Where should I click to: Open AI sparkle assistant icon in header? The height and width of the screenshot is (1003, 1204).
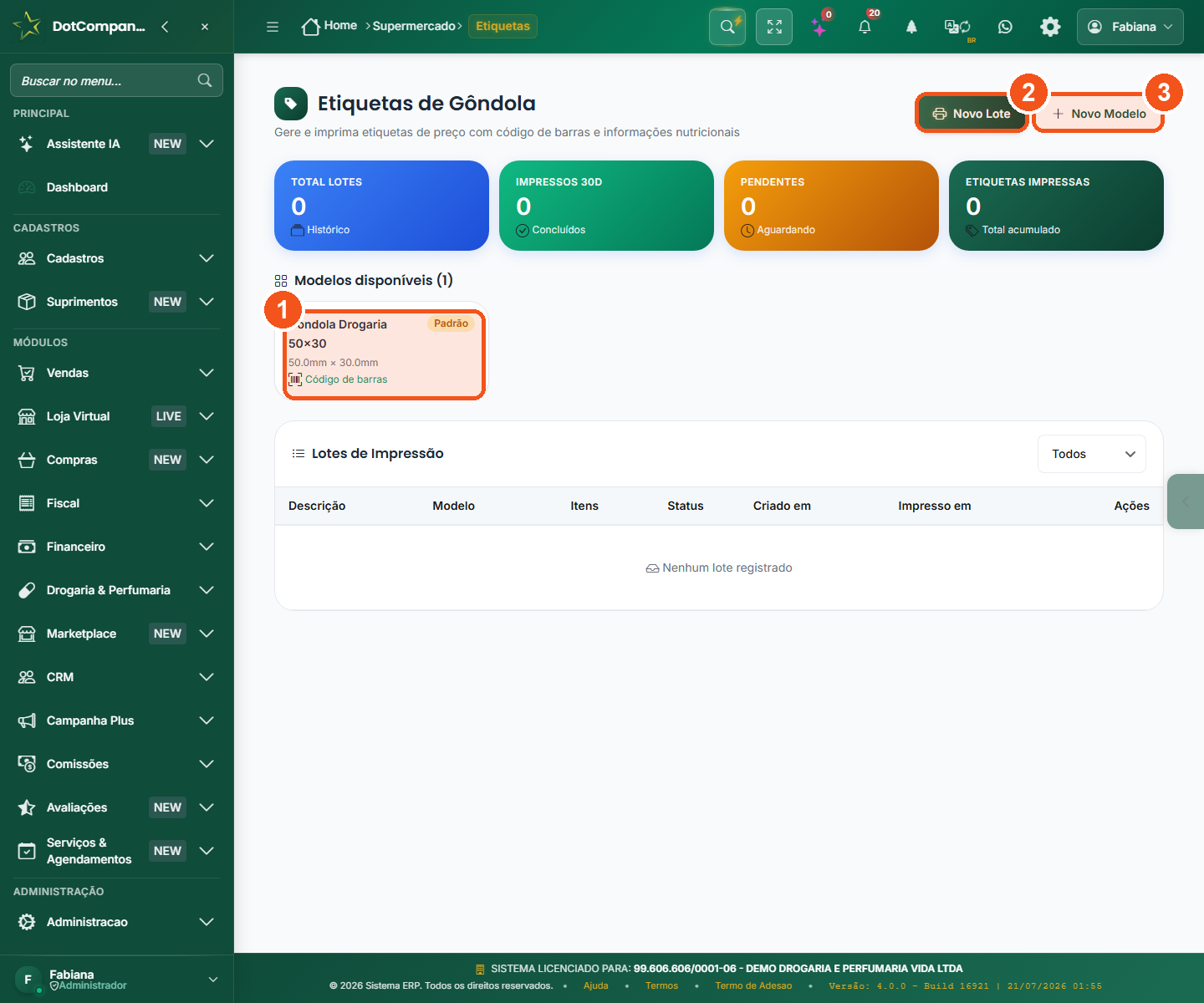819,27
